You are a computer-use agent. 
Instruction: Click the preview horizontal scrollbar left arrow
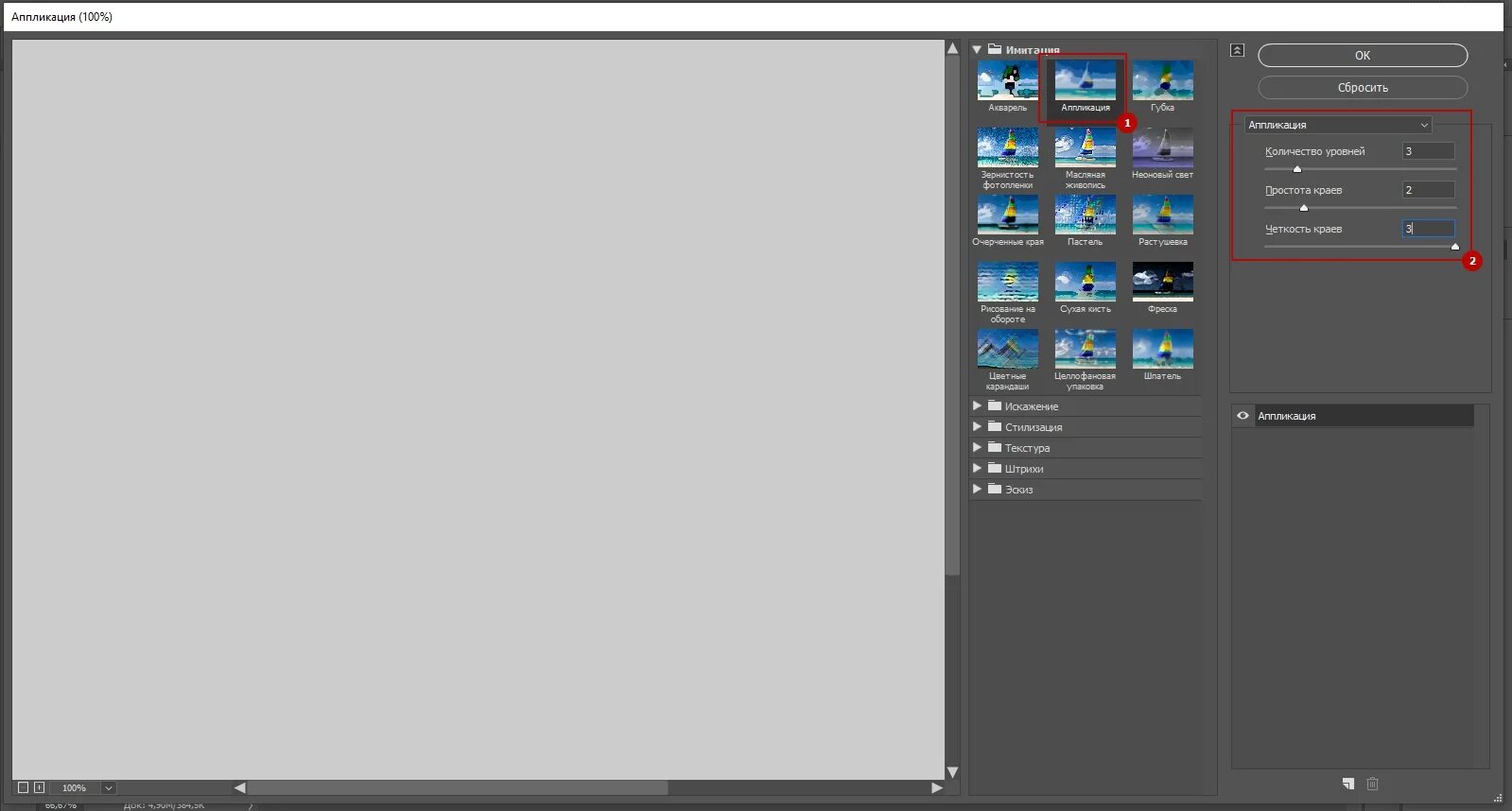point(240,787)
